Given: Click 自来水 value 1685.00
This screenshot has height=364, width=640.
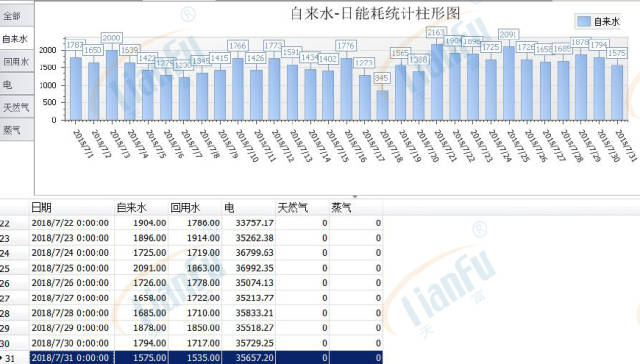Looking at the screenshot, I should pyautogui.click(x=142, y=313).
